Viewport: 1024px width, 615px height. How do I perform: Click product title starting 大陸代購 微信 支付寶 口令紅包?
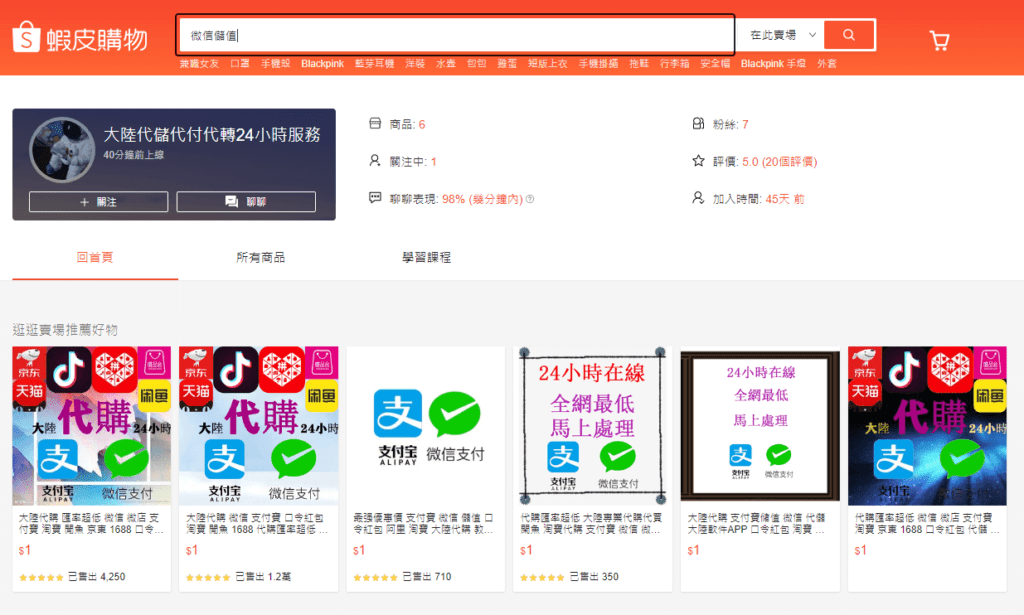(x=257, y=523)
